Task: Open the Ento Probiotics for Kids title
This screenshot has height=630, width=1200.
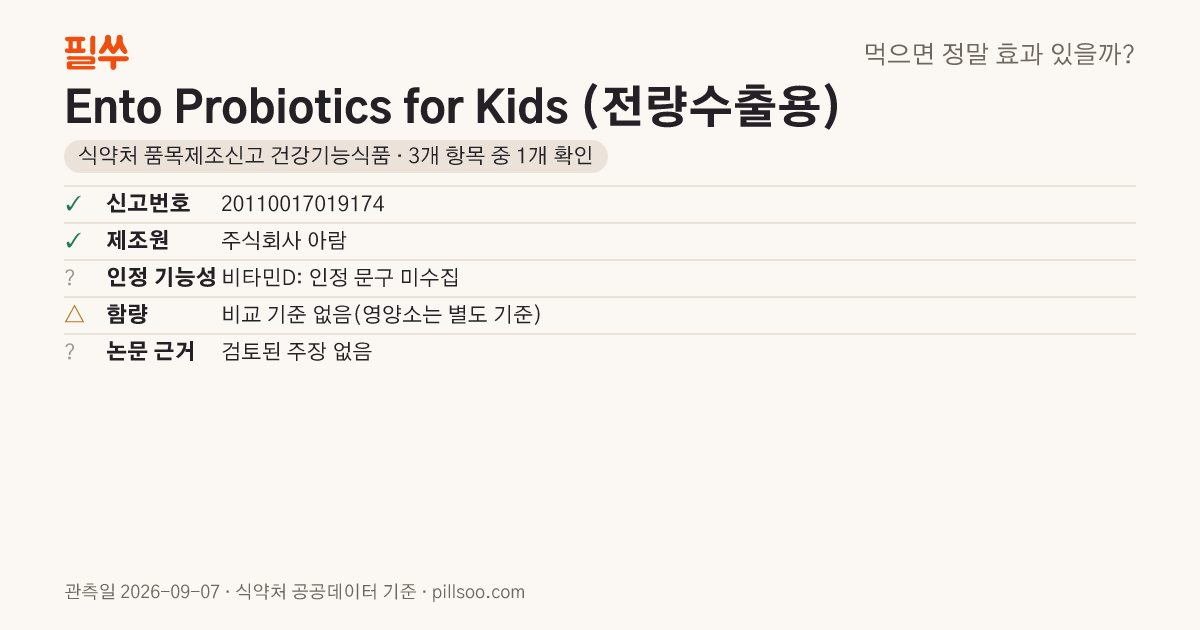Action: point(451,107)
